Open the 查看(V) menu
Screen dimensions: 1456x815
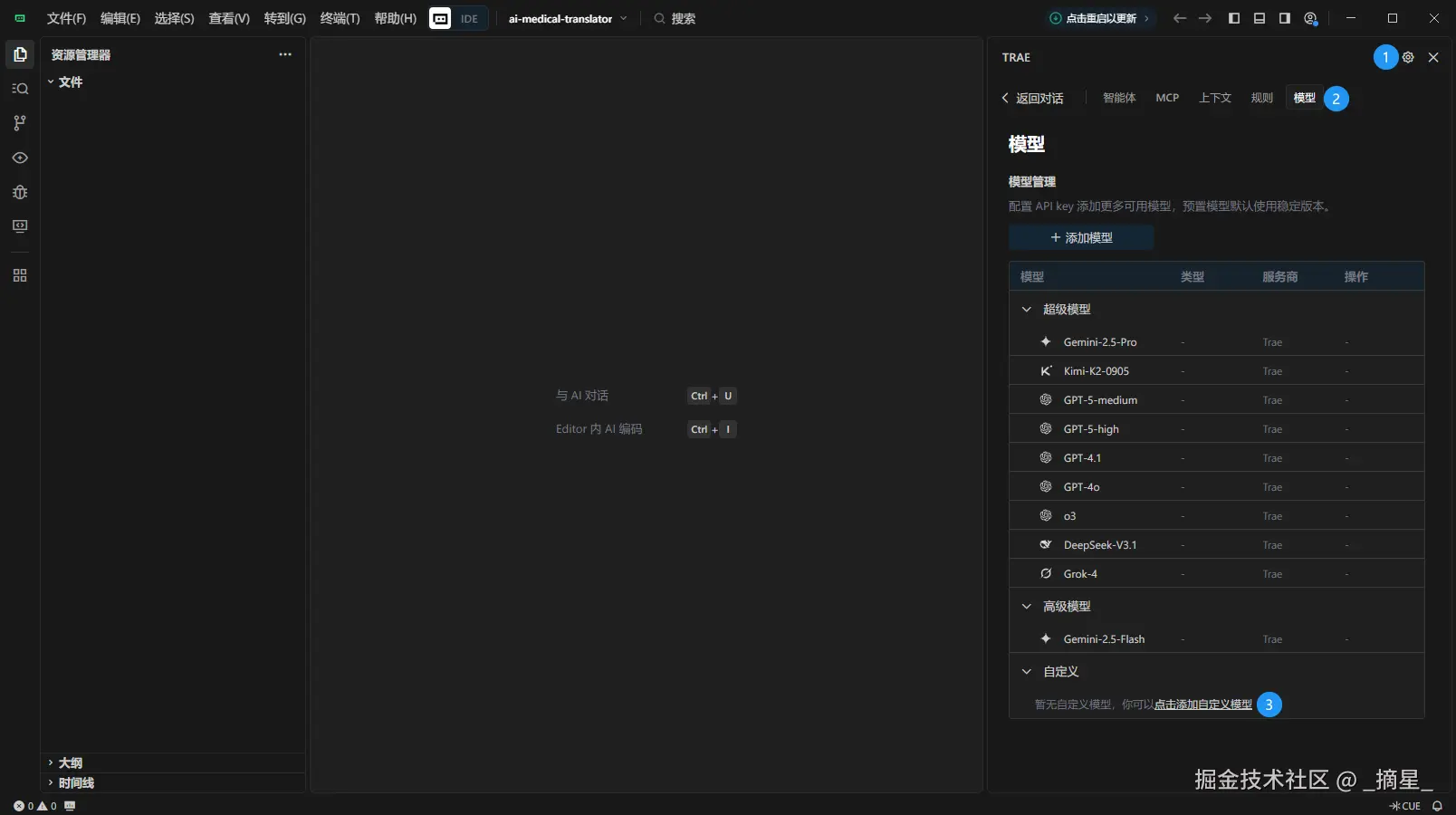[229, 18]
